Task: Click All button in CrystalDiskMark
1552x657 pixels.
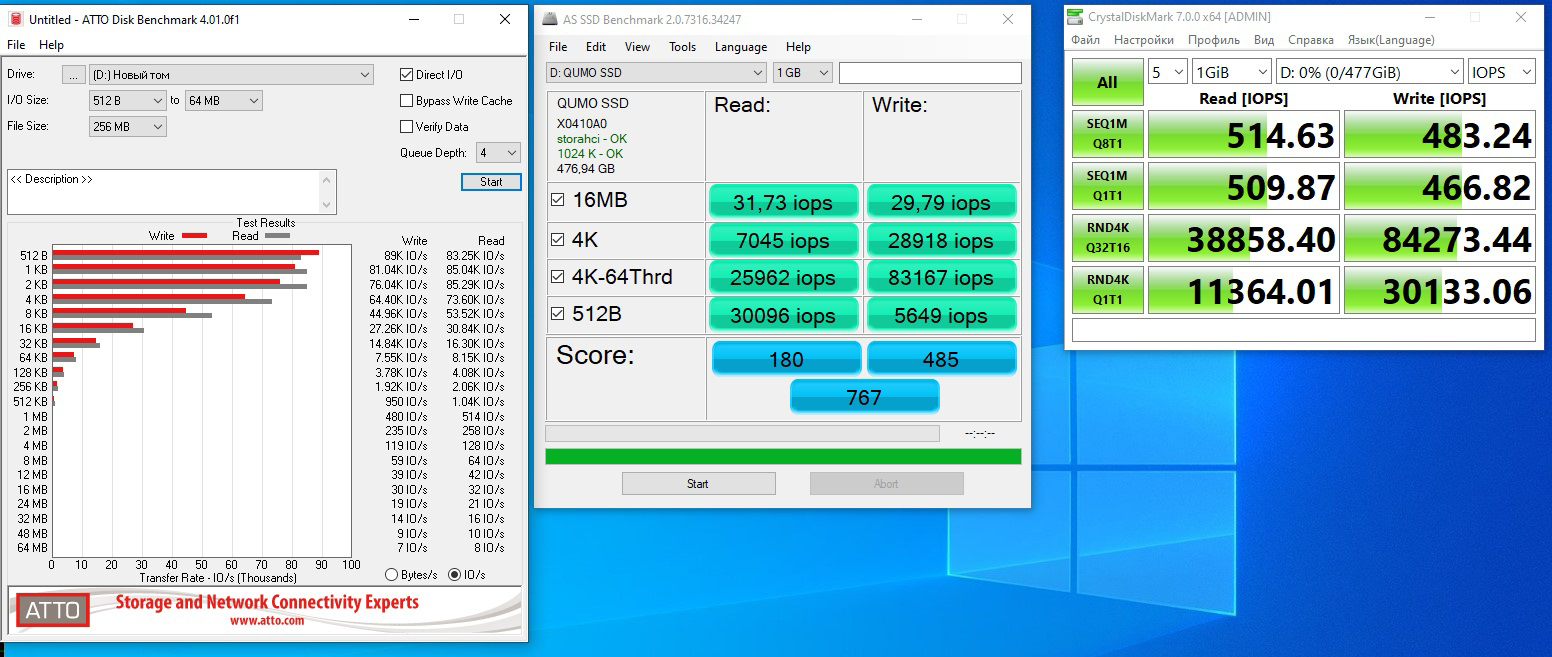Action: (1107, 82)
